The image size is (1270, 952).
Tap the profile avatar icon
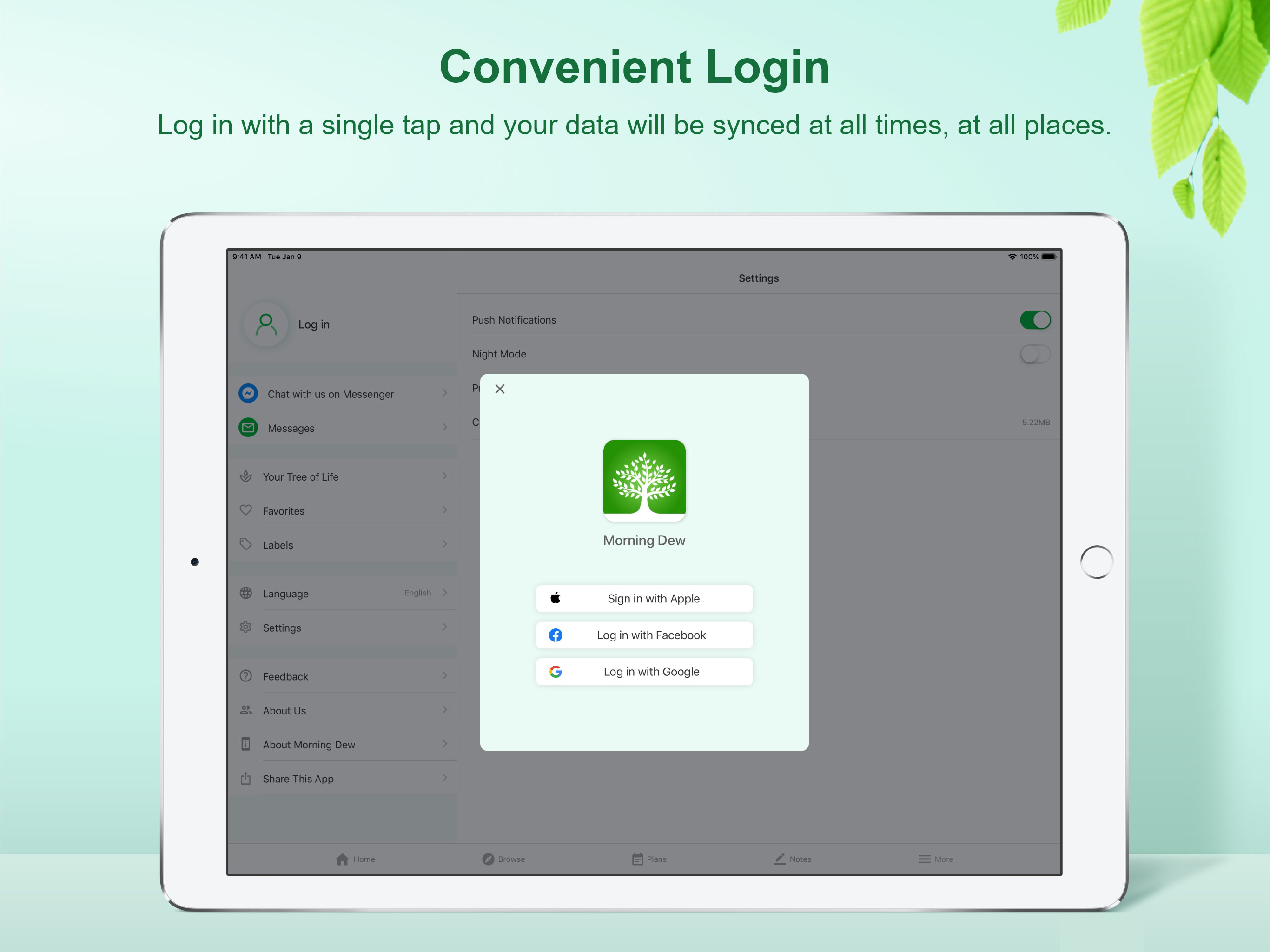[x=265, y=324]
